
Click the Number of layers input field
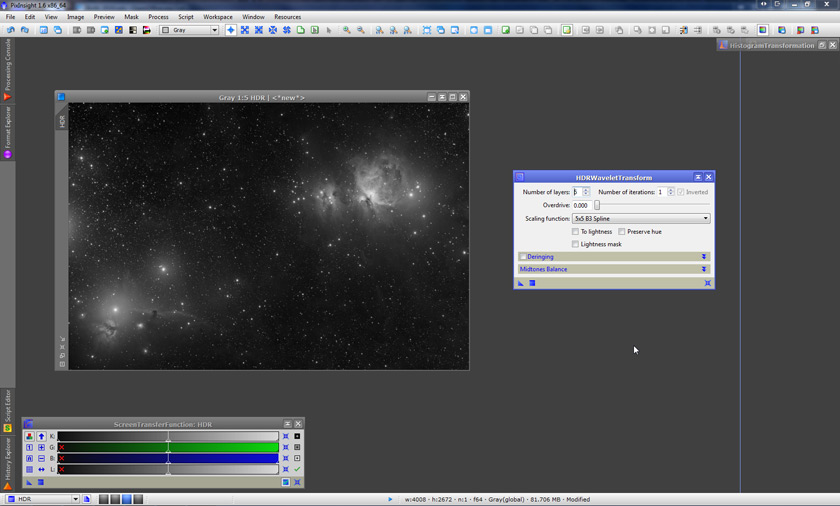[x=577, y=192]
